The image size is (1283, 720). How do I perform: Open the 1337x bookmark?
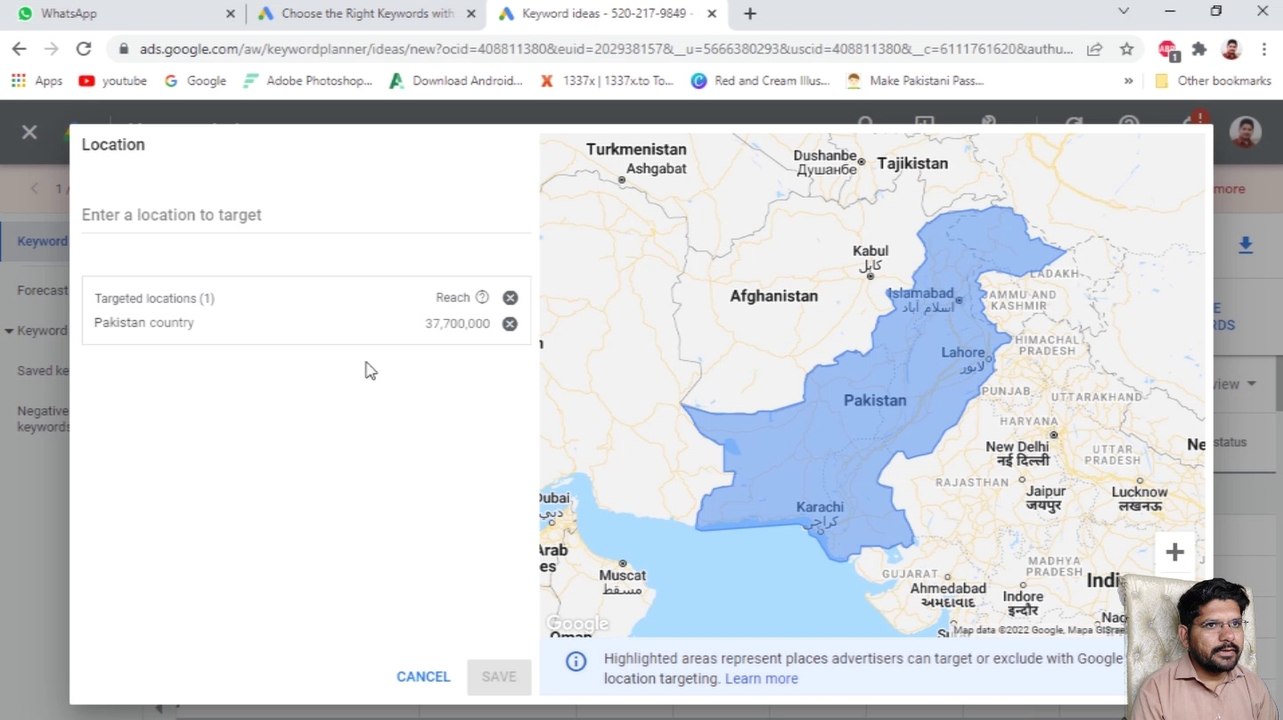(607, 81)
